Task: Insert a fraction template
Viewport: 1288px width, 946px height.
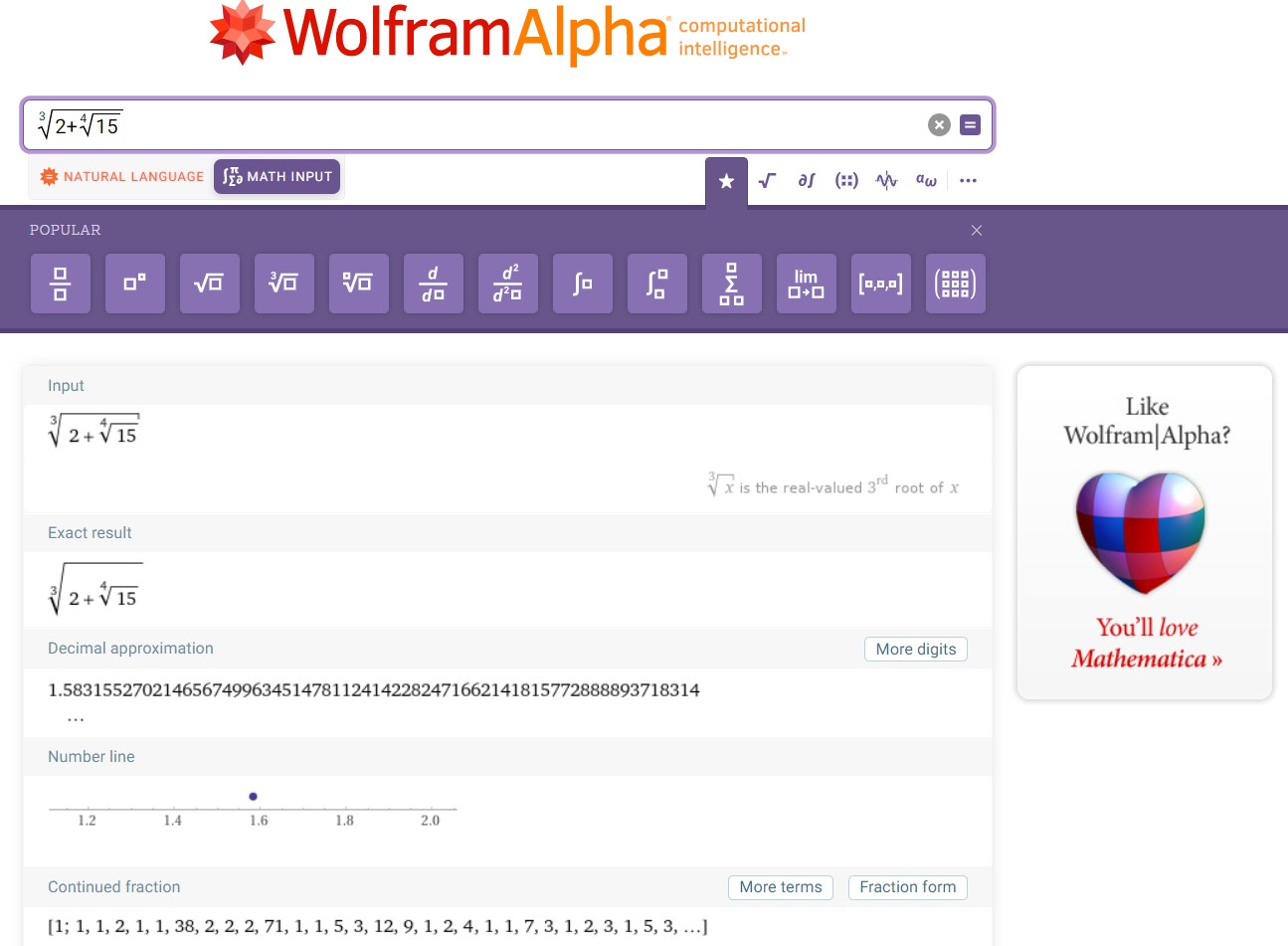Action: point(61,284)
